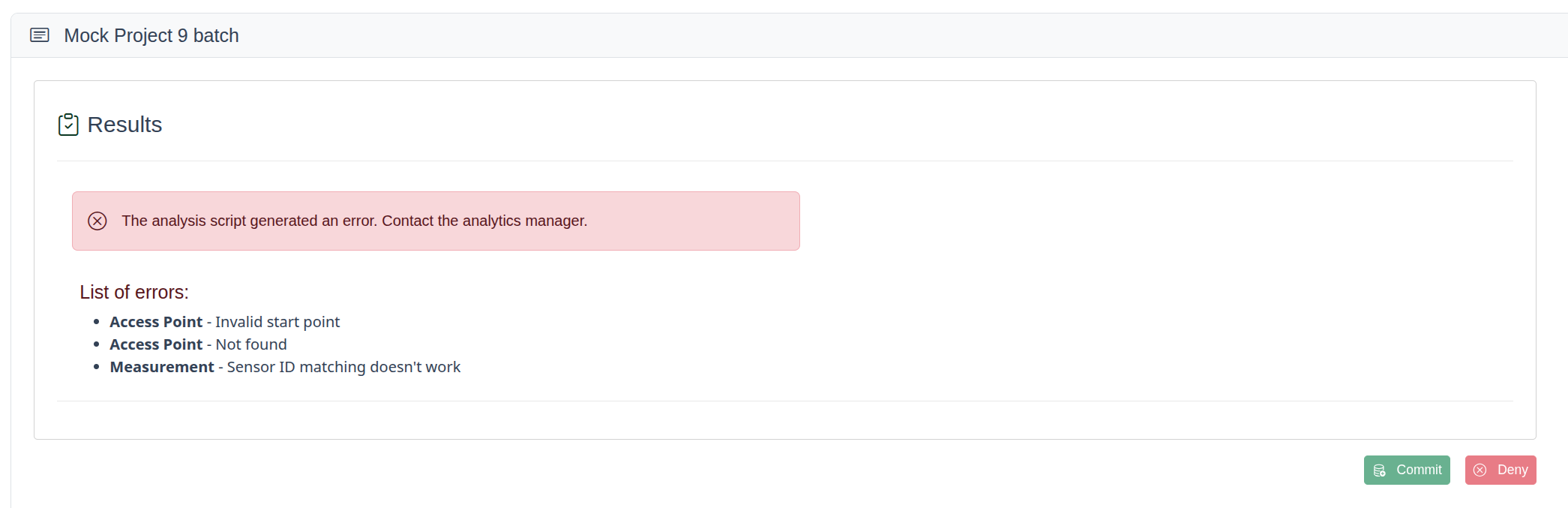
Task: Click the text Sensor ID matching doesn't work
Action: click(x=343, y=367)
